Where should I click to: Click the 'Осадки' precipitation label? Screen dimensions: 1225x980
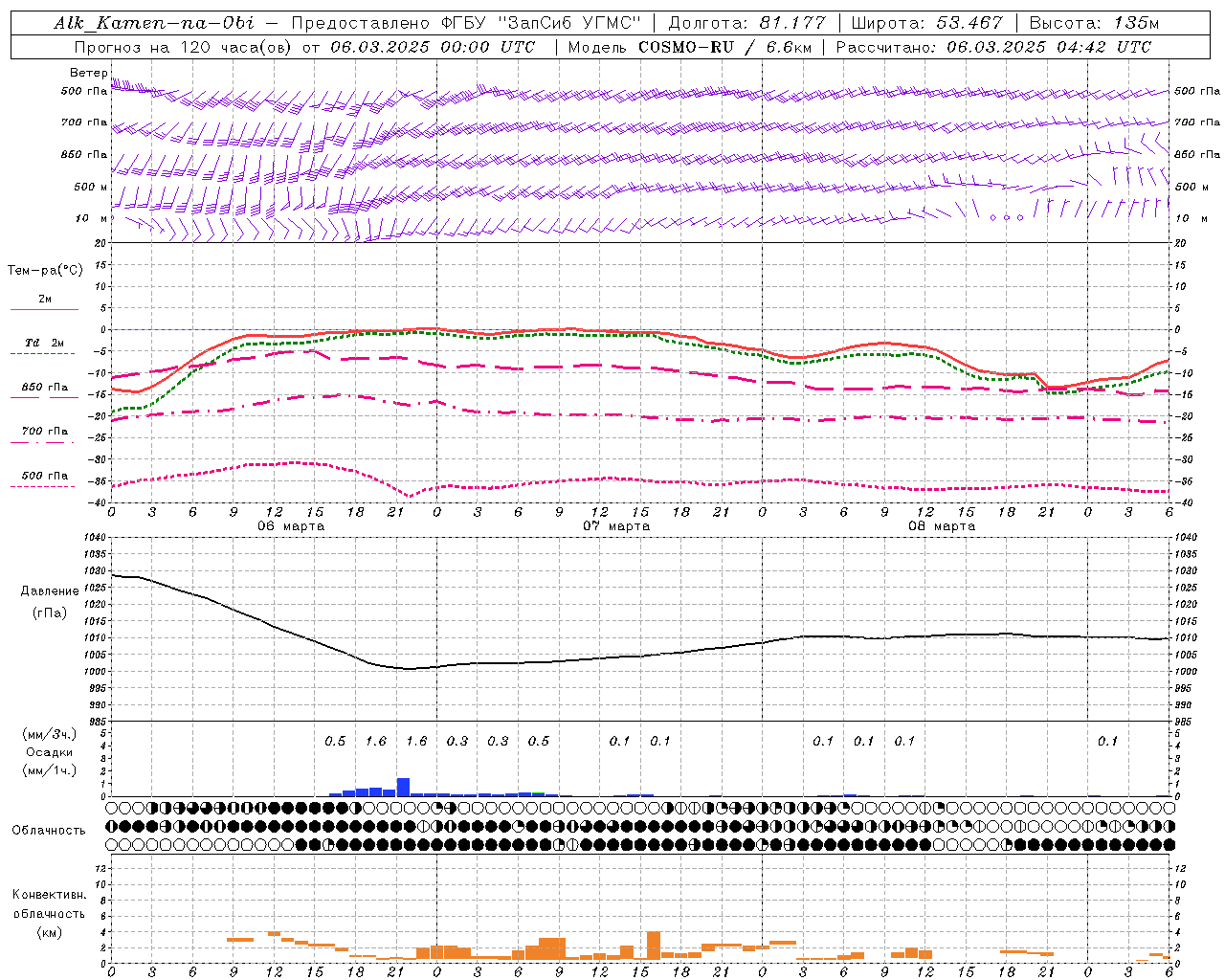point(50,751)
